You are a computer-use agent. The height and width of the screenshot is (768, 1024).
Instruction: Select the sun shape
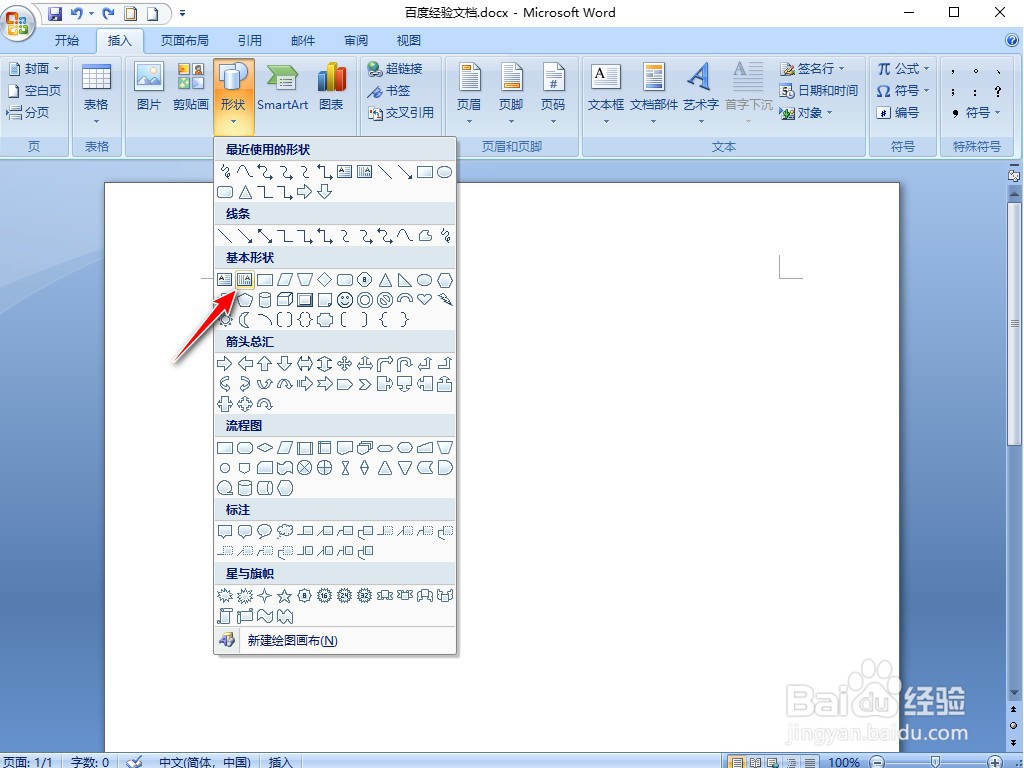[x=225, y=319]
